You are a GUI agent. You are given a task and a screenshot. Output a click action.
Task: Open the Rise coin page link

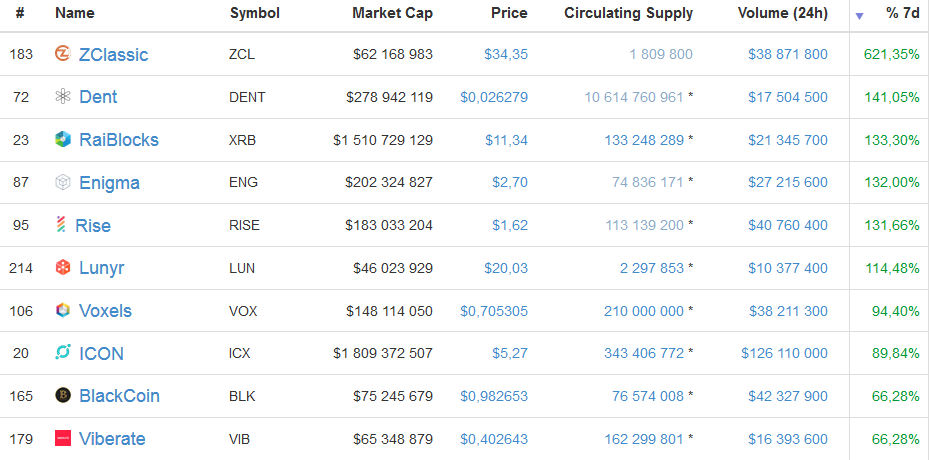(92, 225)
